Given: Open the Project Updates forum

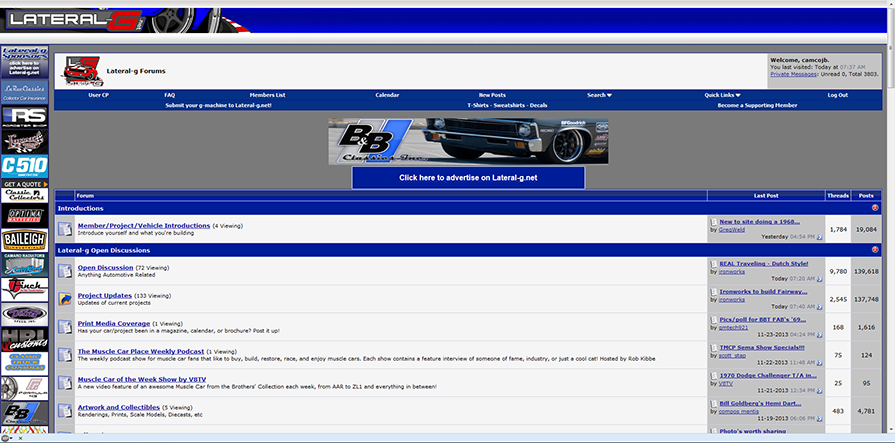Looking at the screenshot, I should point(105,295).
